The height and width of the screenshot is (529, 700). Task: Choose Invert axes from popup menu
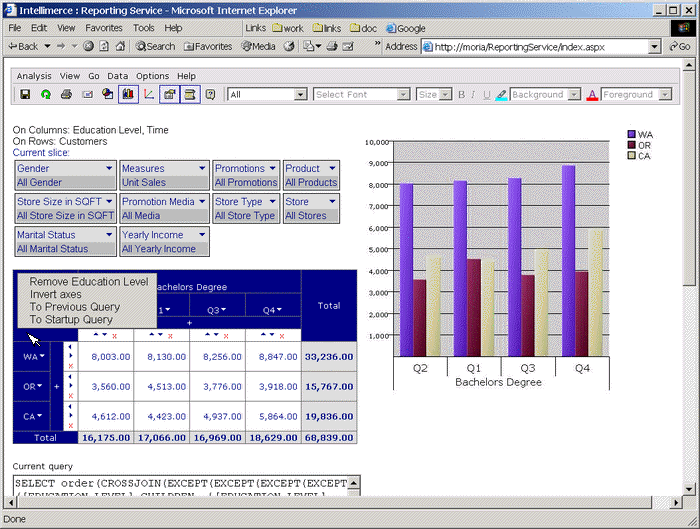click(56, 294)
